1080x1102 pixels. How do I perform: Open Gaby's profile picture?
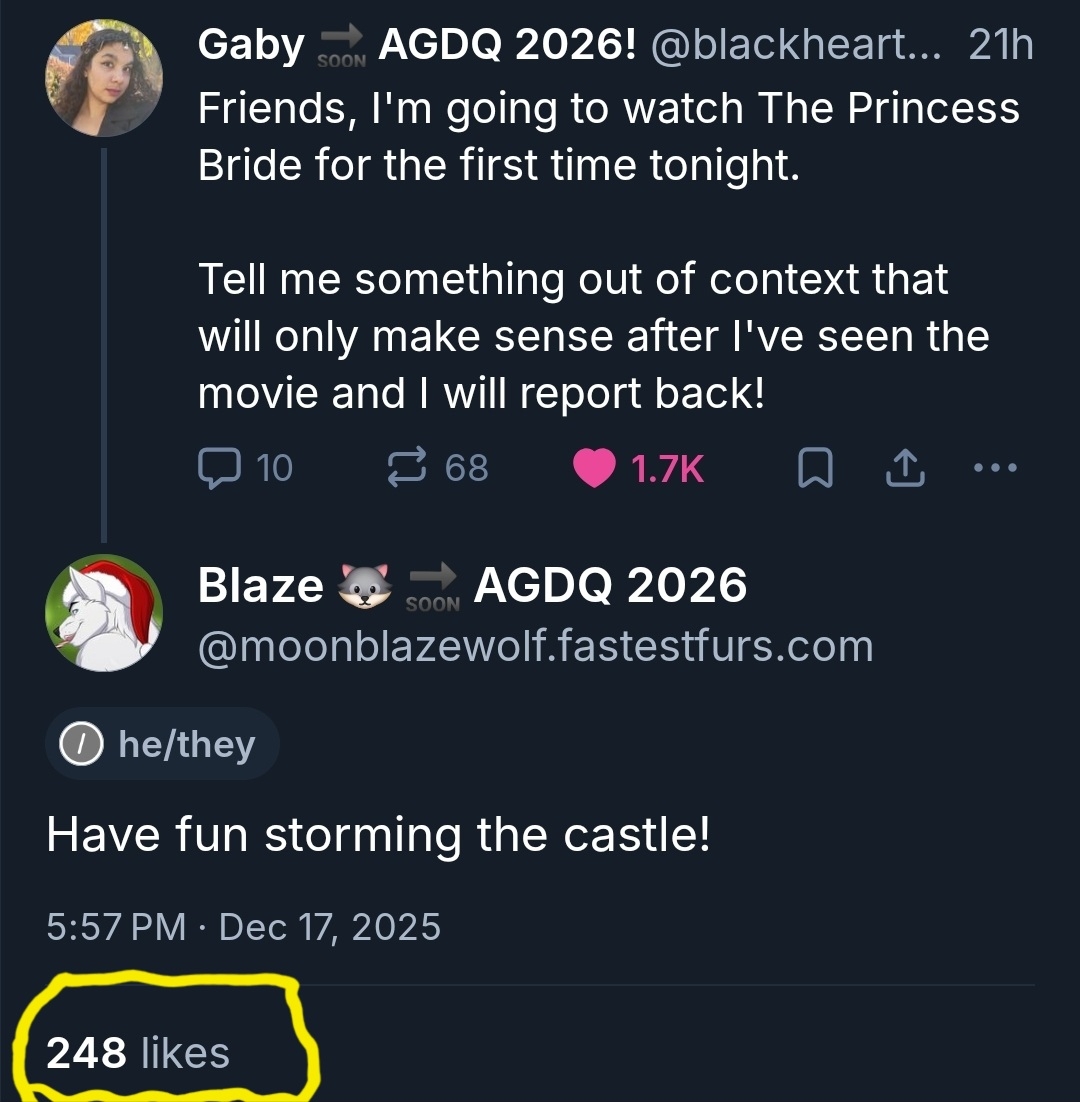104,77
